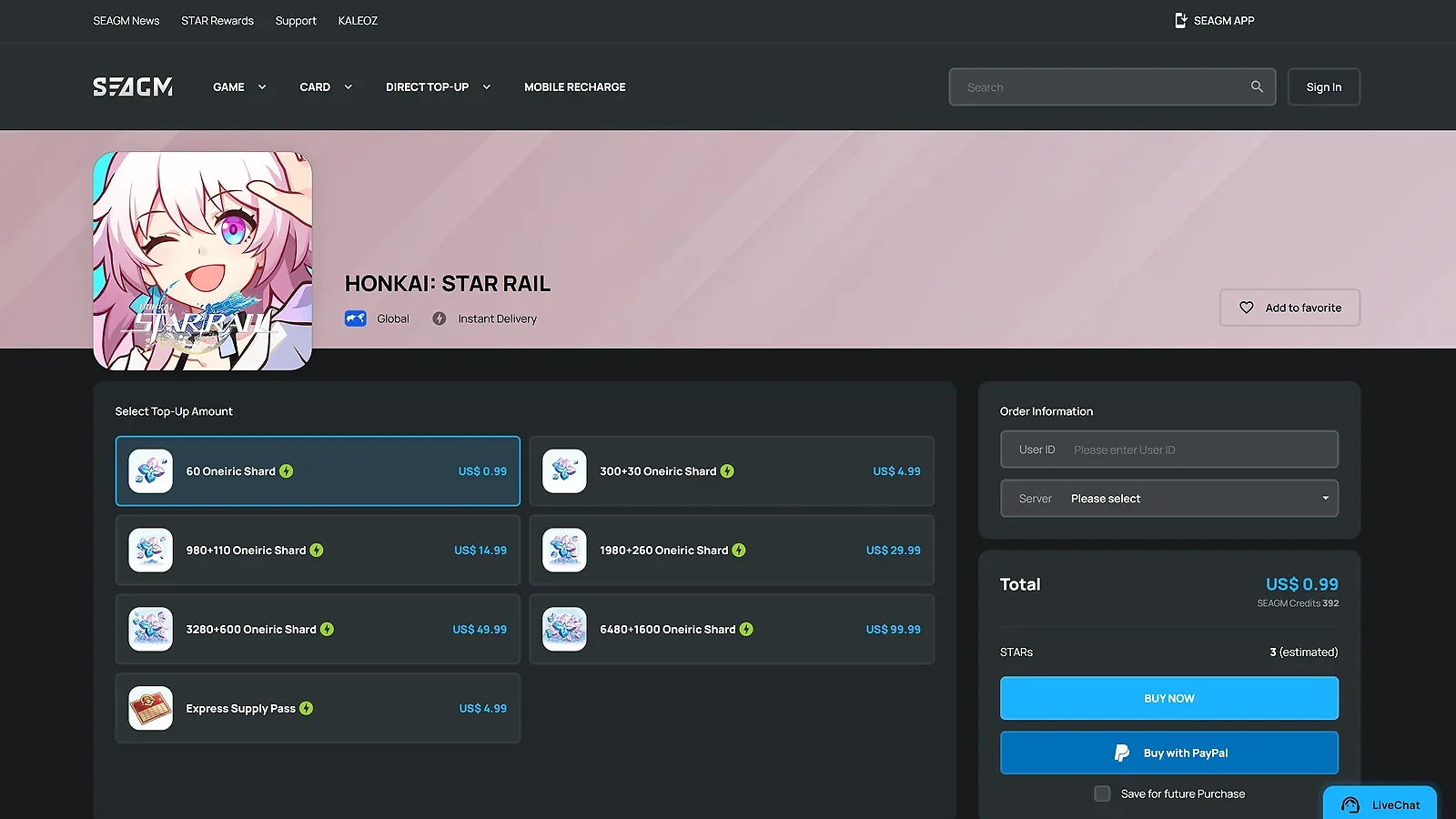Click Add to favorite button
This screenshot has height=819, width=1456.
pos(1290,308)
